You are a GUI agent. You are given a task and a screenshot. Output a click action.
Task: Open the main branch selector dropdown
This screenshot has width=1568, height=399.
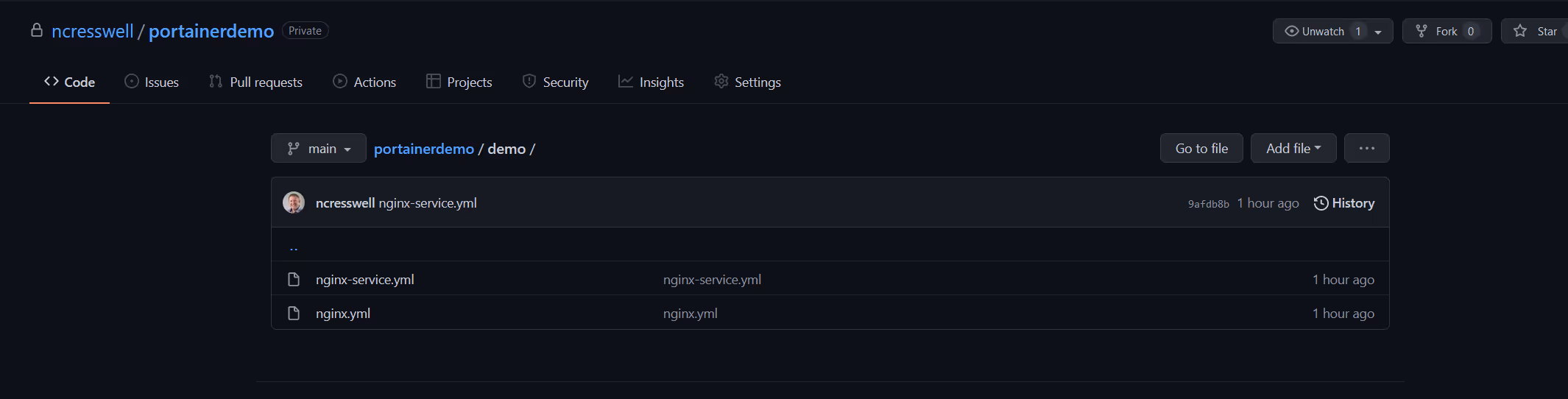coord(318,148)
